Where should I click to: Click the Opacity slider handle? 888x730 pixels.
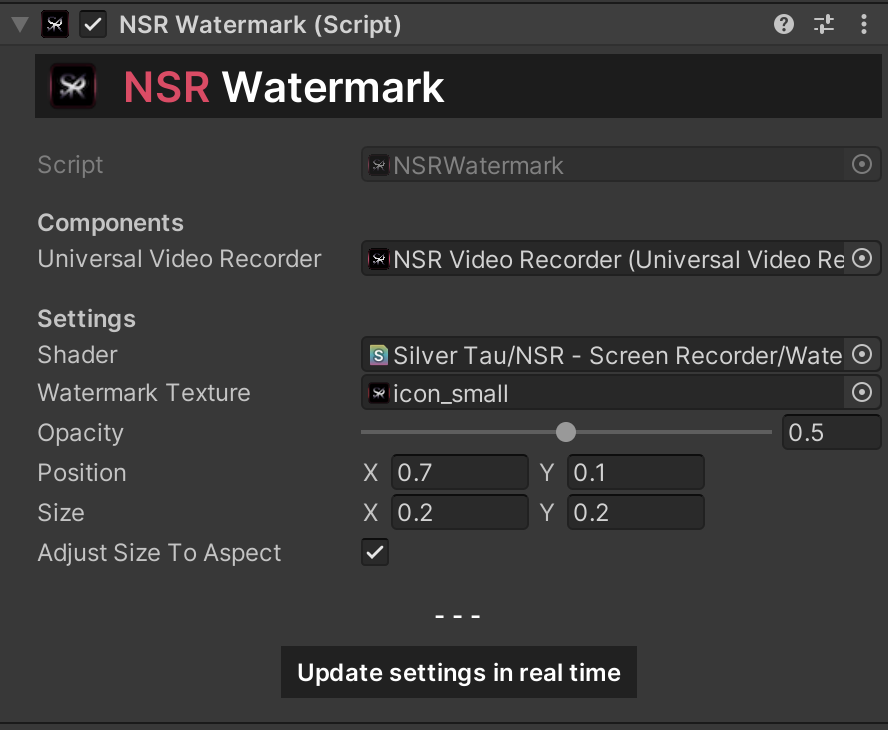(x=565, y=432)
